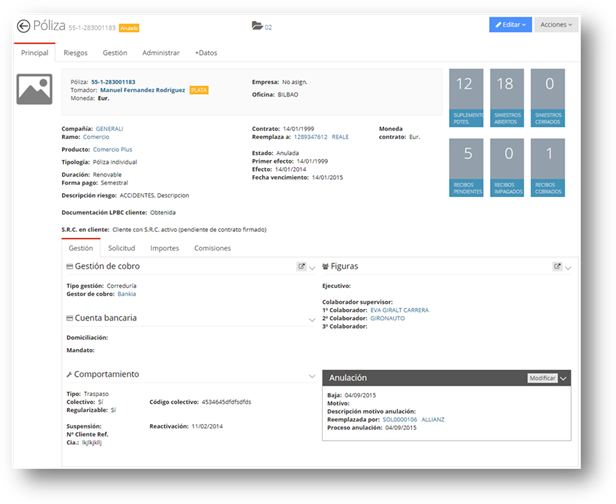The height and width of the screenshot is (504, 616).
Task: Switch to the Principal tab
Action: click(35, 53)
